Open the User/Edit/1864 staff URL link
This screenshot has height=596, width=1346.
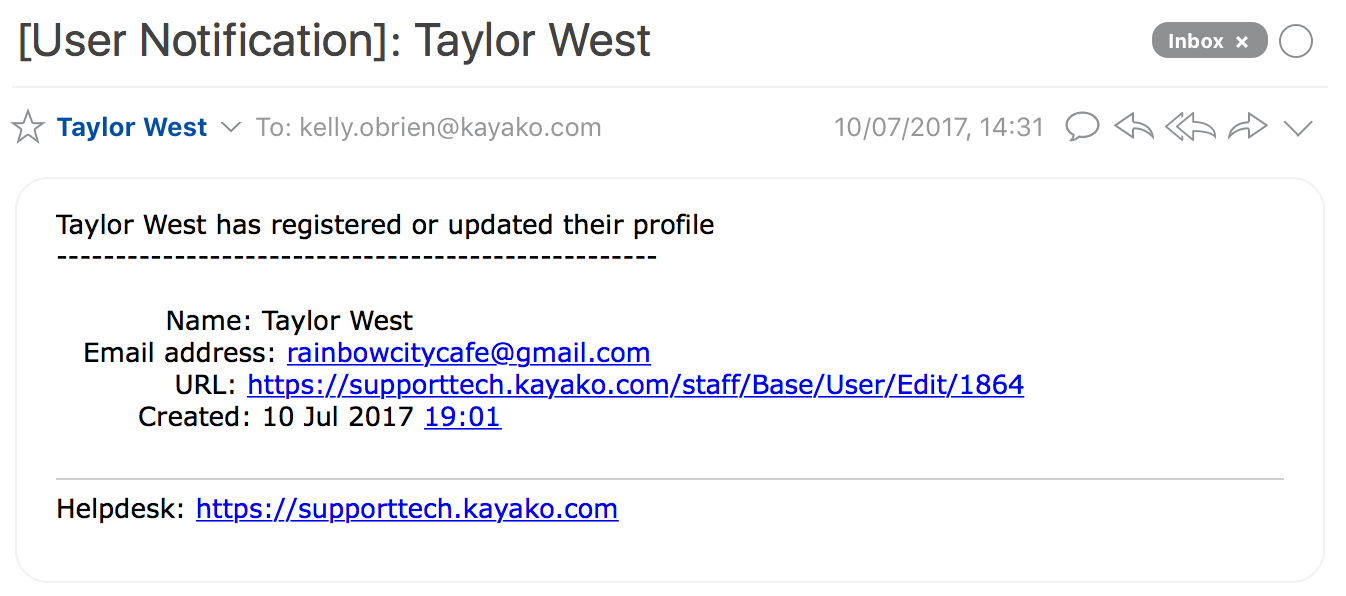(x=635, y=385)
